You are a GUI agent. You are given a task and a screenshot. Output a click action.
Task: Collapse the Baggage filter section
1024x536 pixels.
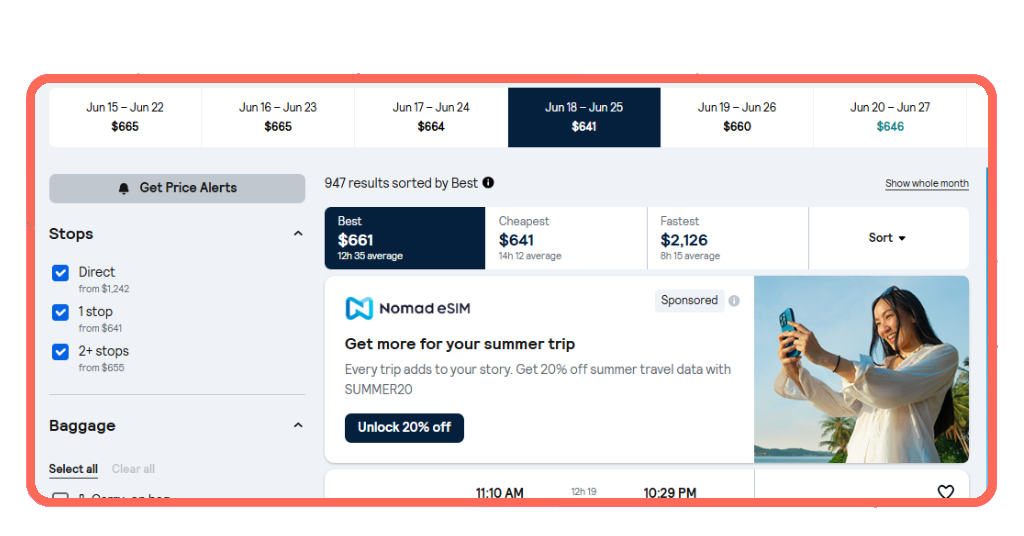(298, 426)
